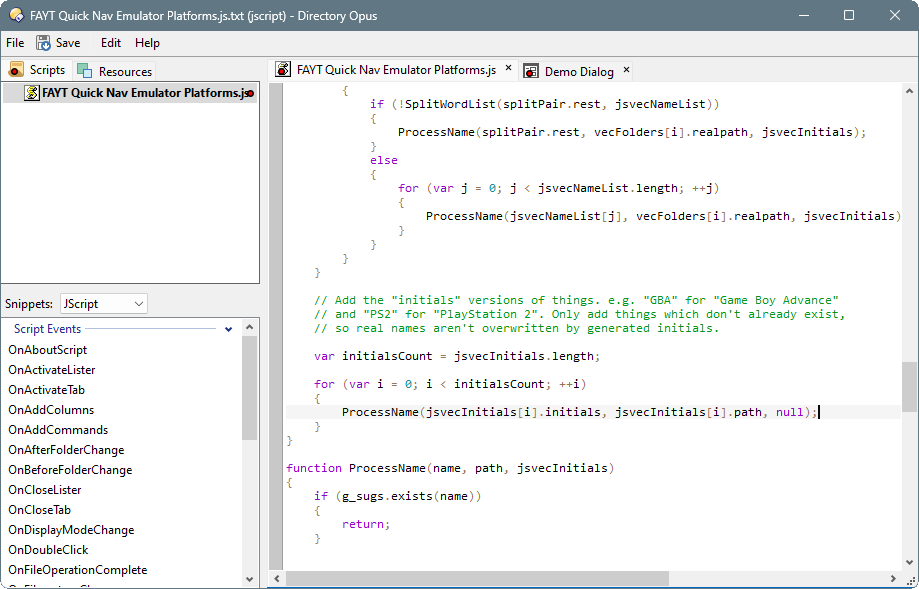Click the snippets list scroll-down arrow
The image size is (919, 589).
tap(250, 579)
